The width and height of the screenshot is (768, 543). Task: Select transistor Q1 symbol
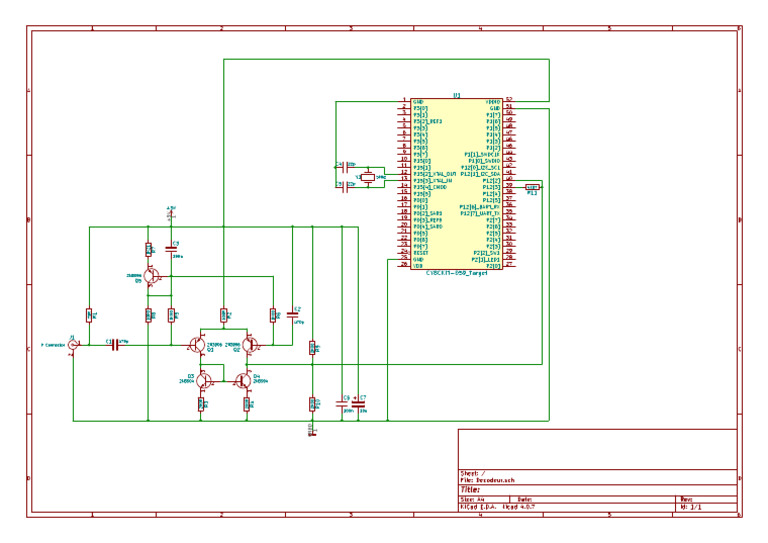[x=197, y=345]
